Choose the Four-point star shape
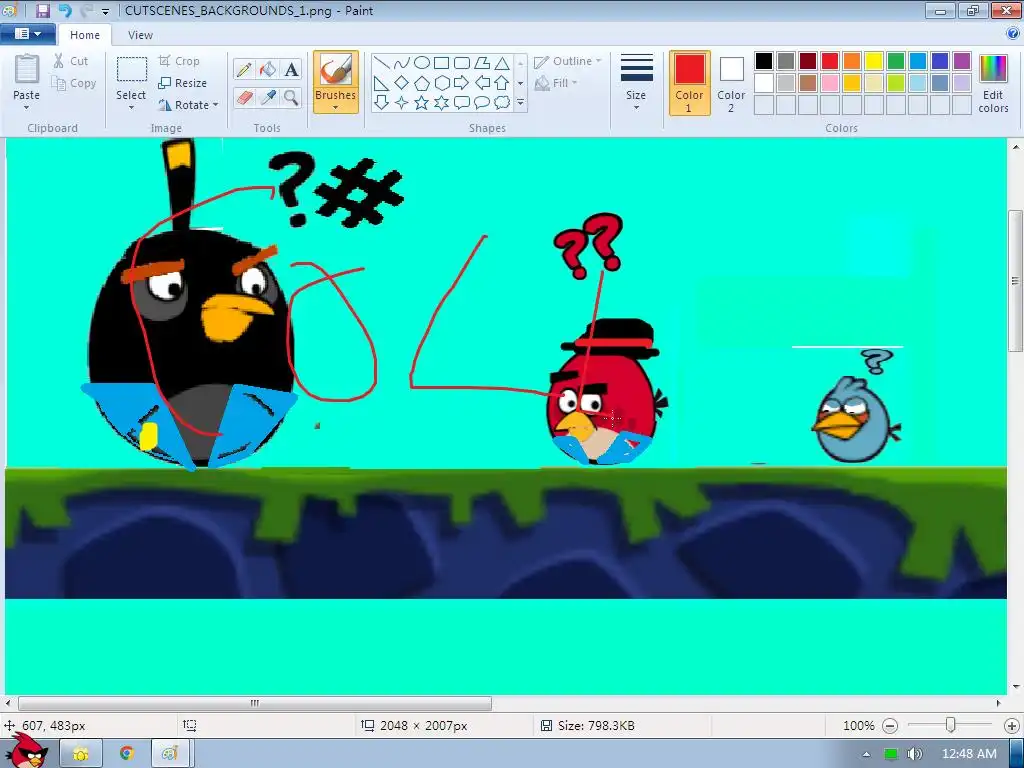The width and height of the screenshot is (1024, 768). (x=402, y=103)
